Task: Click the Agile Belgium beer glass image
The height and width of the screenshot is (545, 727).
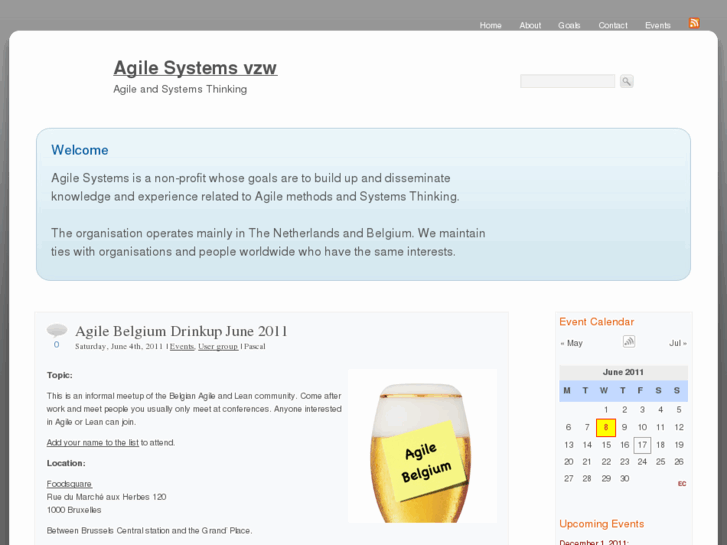Action: point(422,446)
